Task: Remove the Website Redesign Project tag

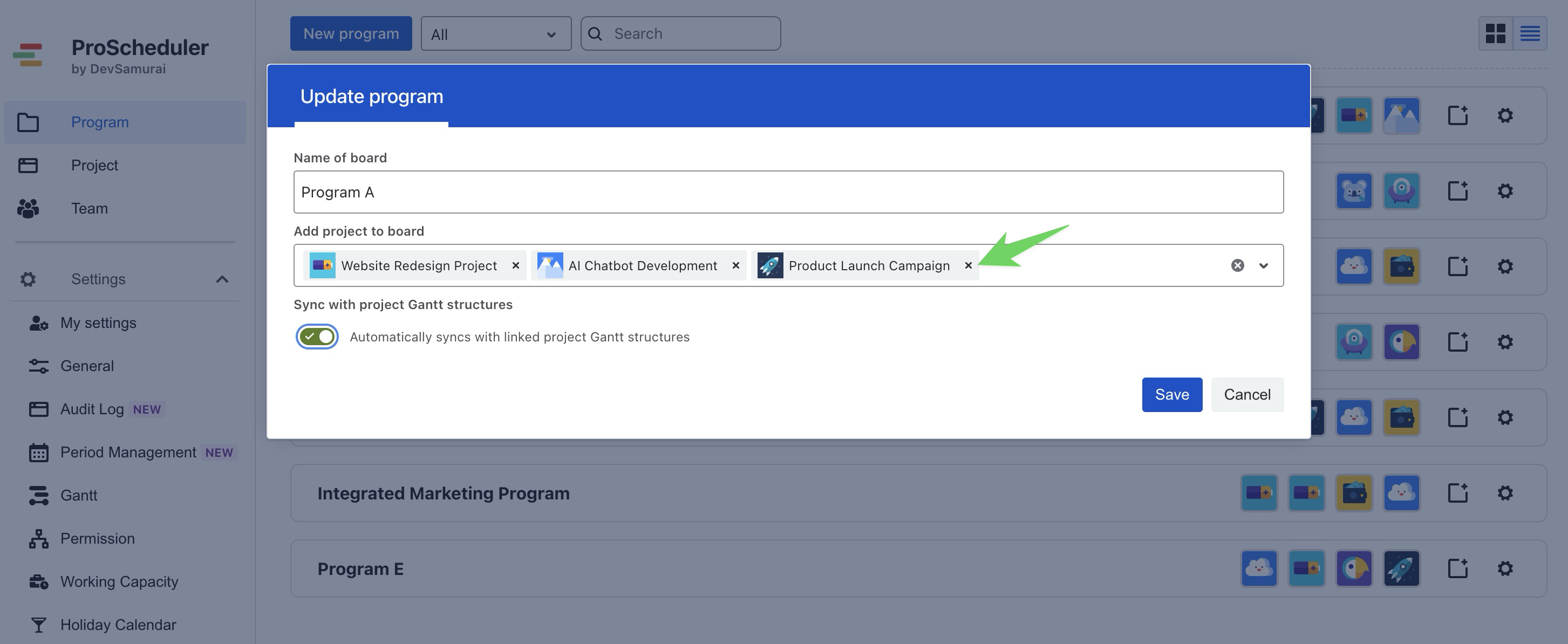Action: click(516, 265)
